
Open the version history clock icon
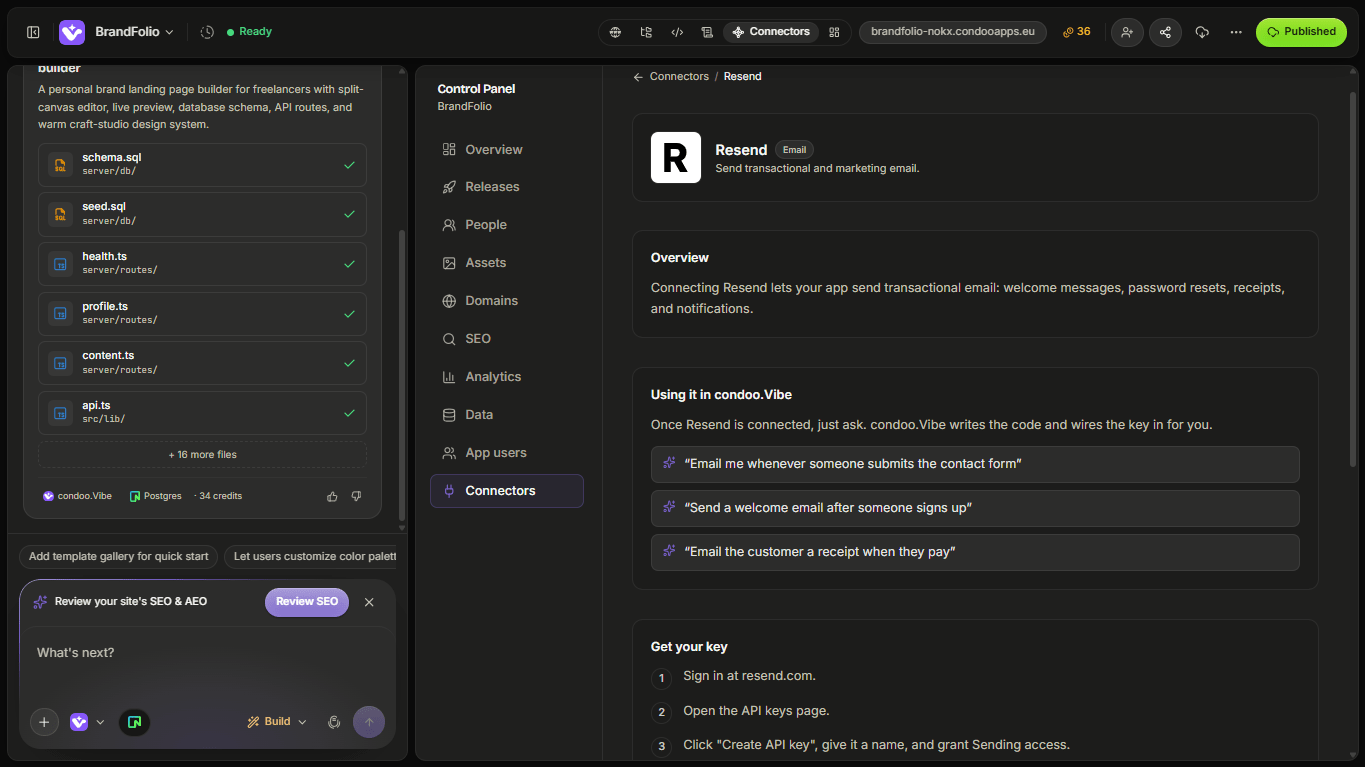207,32
